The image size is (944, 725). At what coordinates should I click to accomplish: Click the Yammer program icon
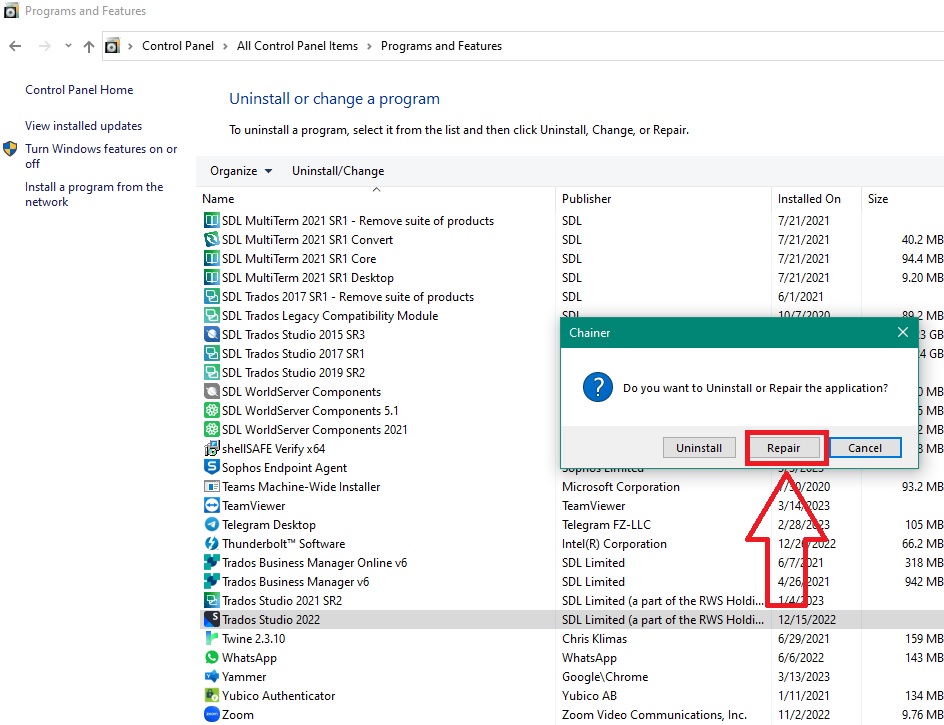coord(211,676)
